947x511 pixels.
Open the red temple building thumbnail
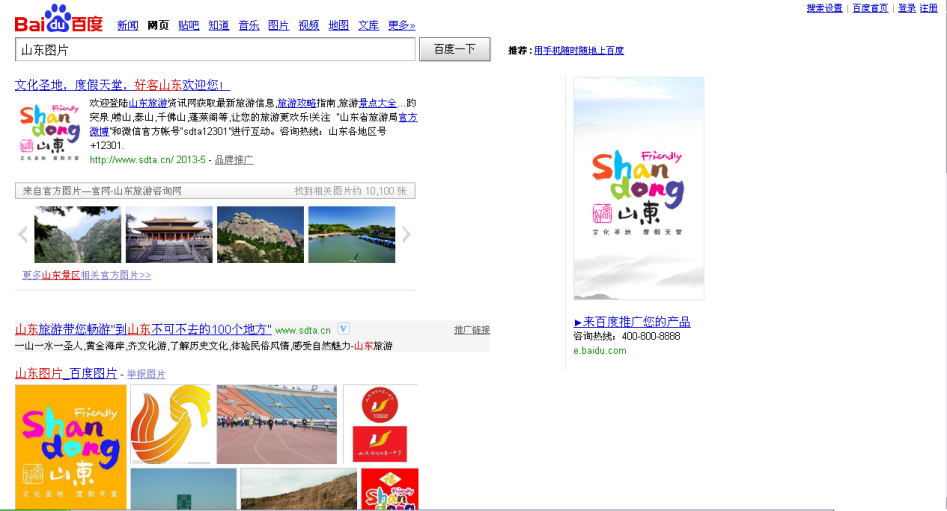pos(169,234)
